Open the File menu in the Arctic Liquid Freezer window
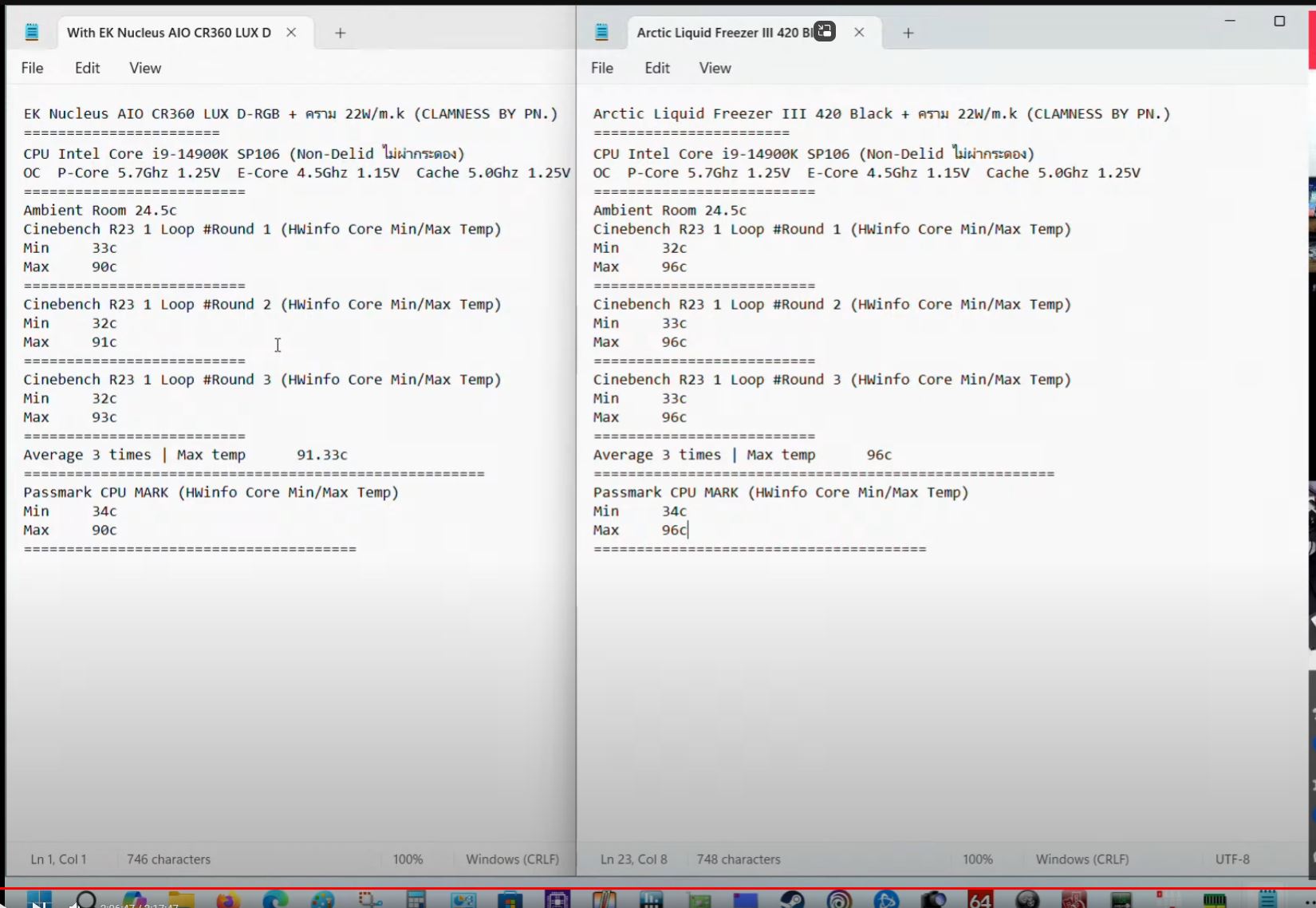The image size is (1316, 908). point(602,68)
